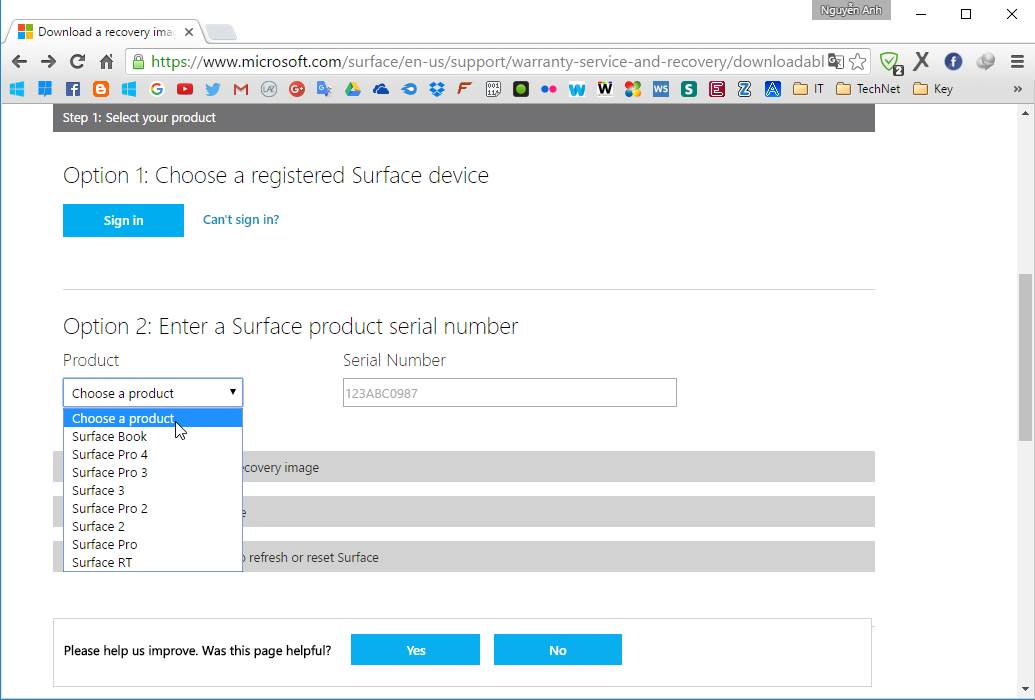
Task: Open the green shield extension with badge 2
Action: pos(890,62)
